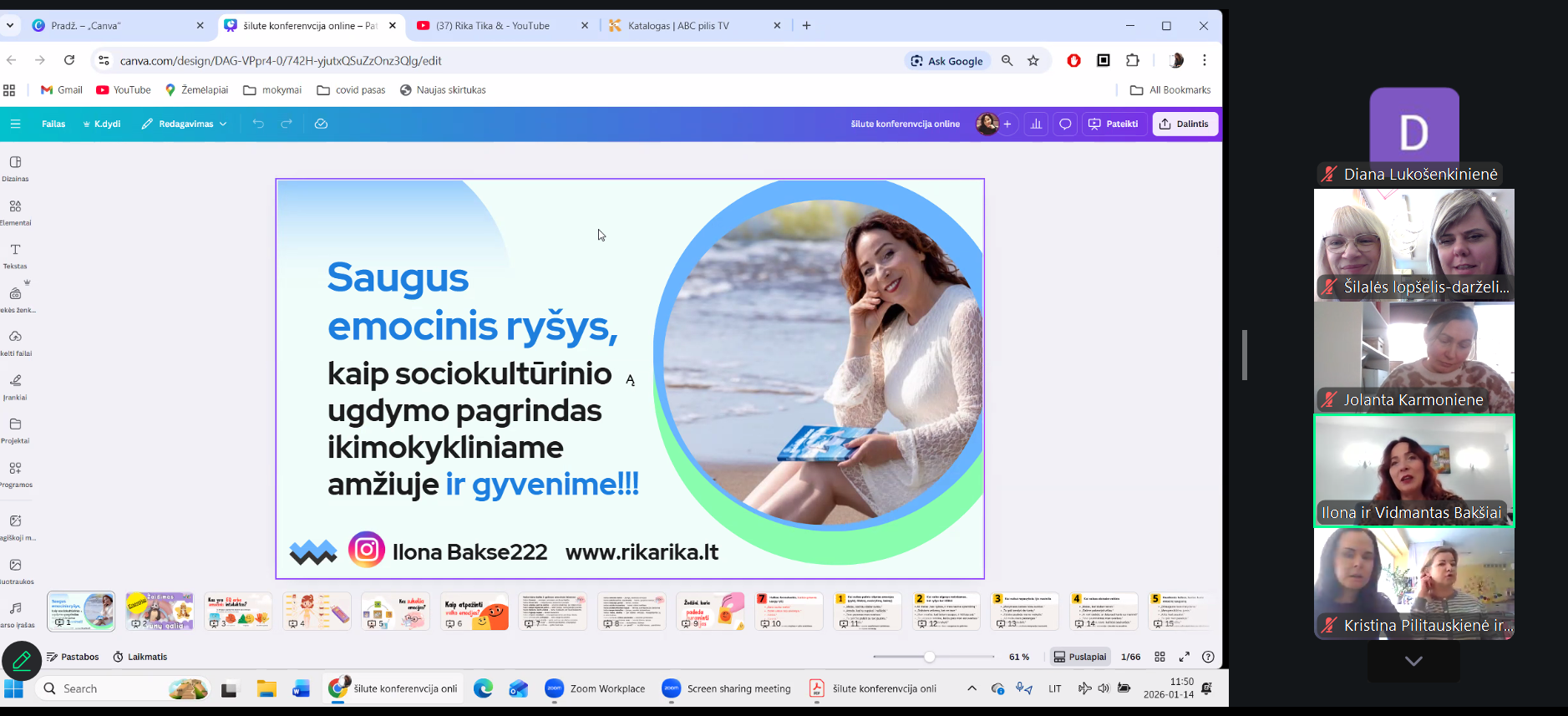Screen dimensions: 1568x716
Task: Click the Dalintis share button
Action: point(1185,124)
